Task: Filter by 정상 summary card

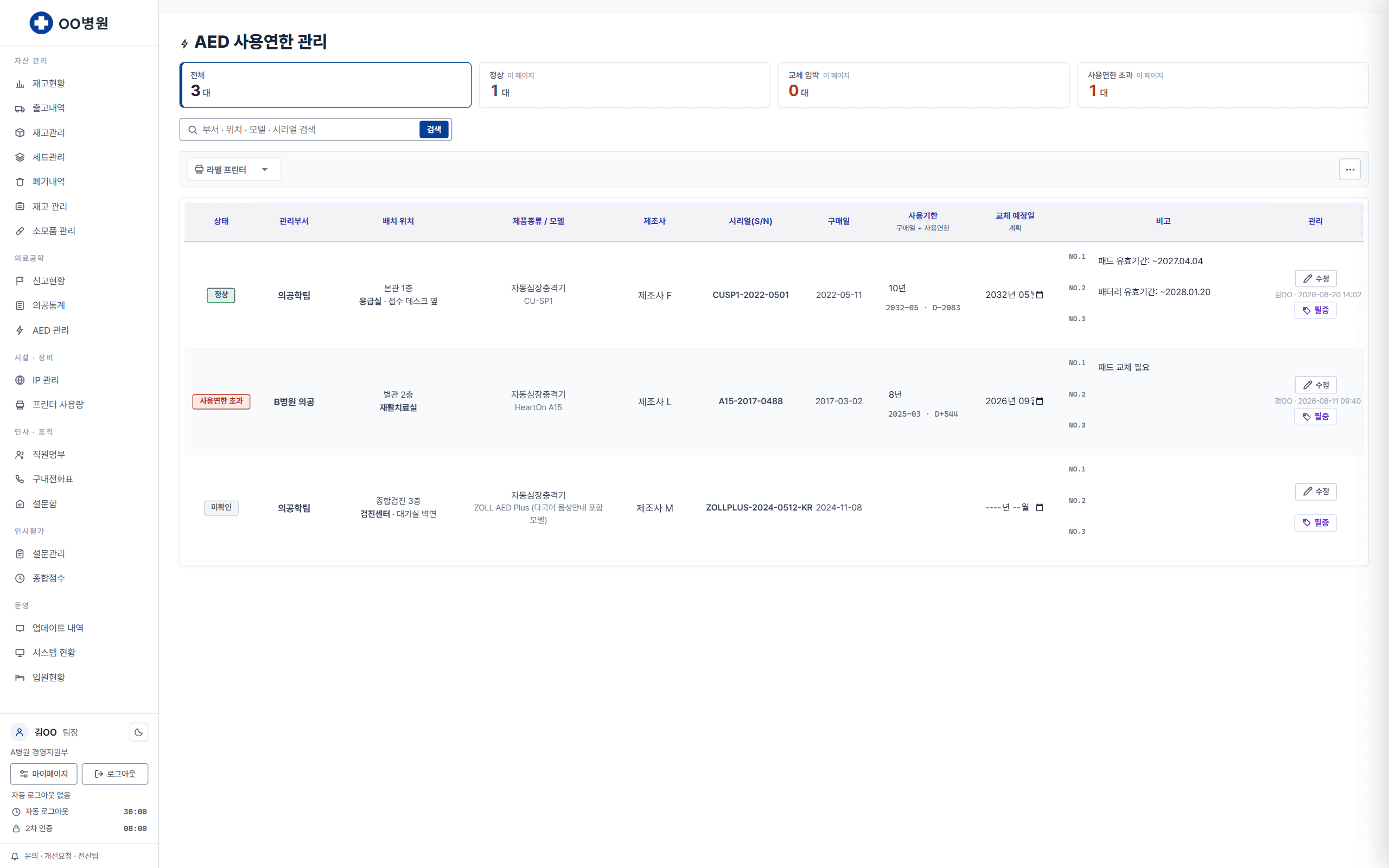Action: click(x=624, y=85)
